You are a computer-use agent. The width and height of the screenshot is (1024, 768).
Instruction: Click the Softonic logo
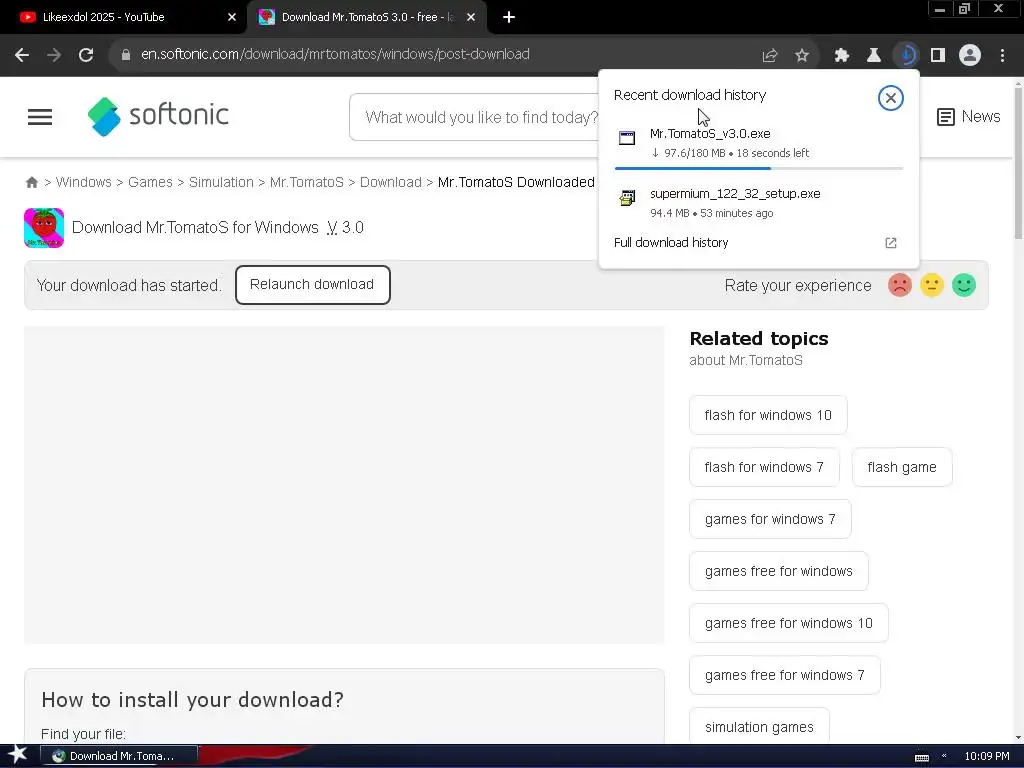(158, 116)
